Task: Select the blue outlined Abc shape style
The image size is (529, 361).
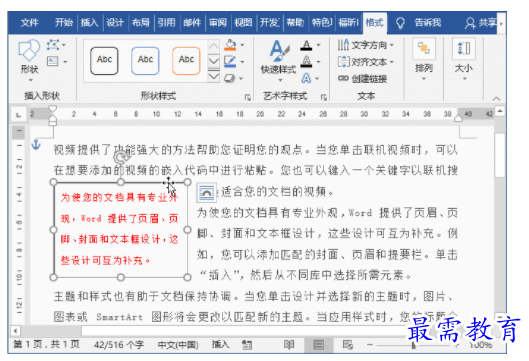Action: pos(145,61)
